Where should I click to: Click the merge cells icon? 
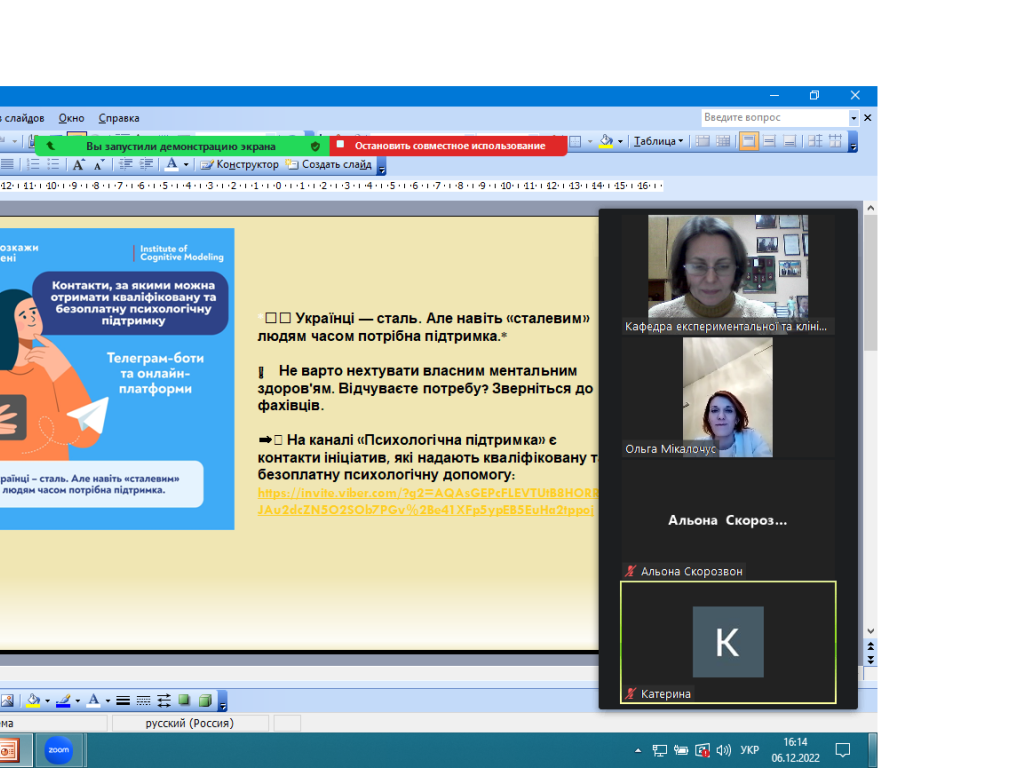[703, 141]
